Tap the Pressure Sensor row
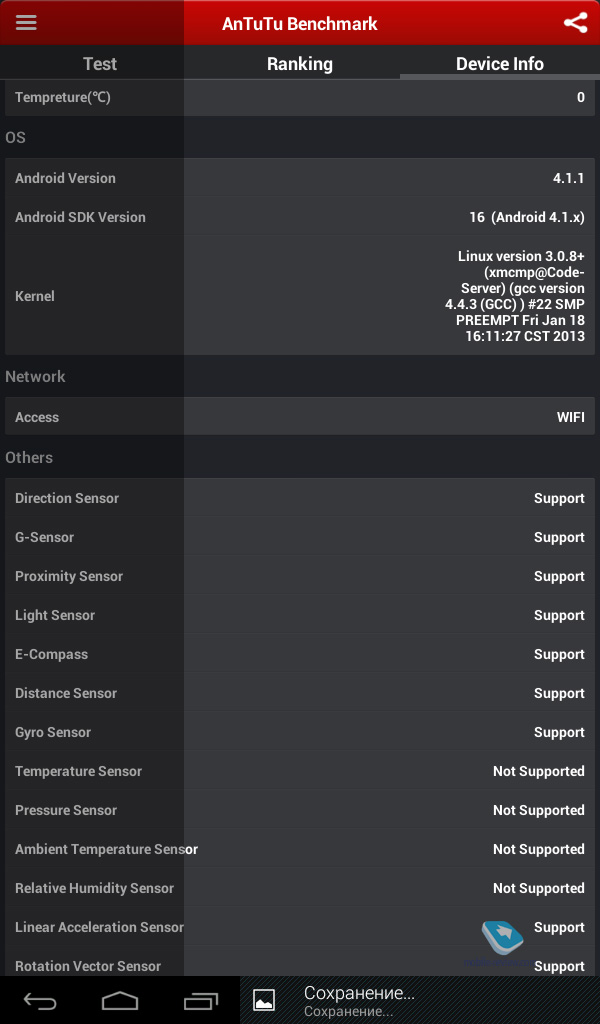Viewport: 600px width, 1024px height. click(300, 810)
